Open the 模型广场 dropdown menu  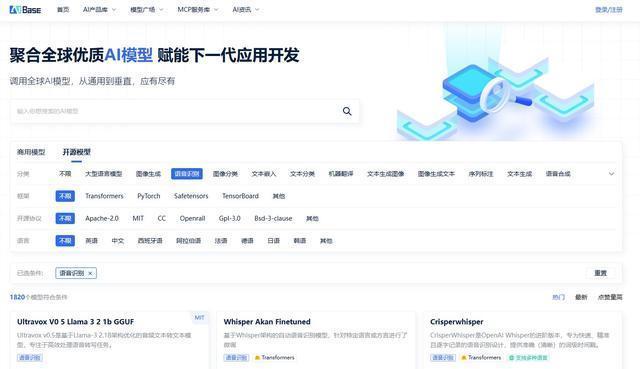[147, 9]
